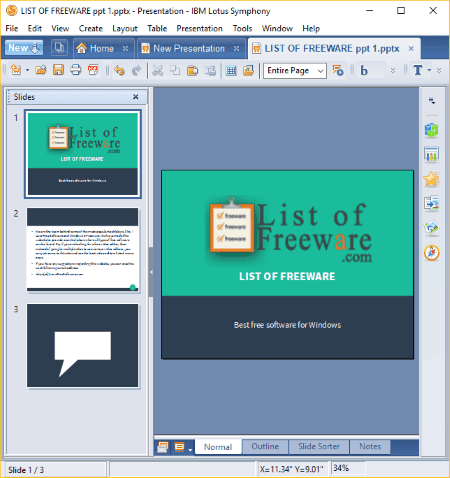Viewport: 450px width, 478px height.
Task: Open the File menu
Action: 12,28
